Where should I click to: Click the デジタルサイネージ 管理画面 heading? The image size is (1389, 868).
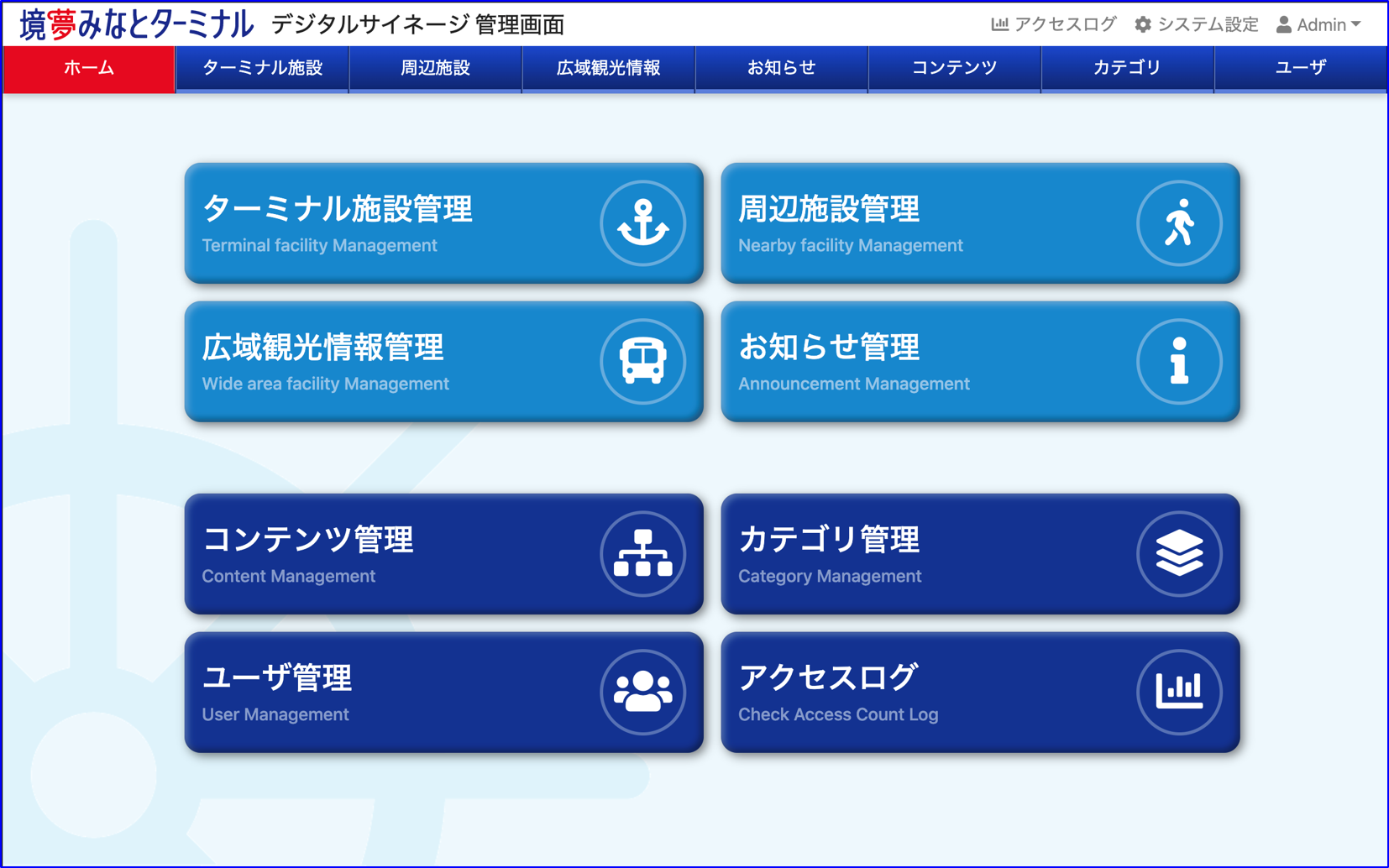(x=417, y=25)
